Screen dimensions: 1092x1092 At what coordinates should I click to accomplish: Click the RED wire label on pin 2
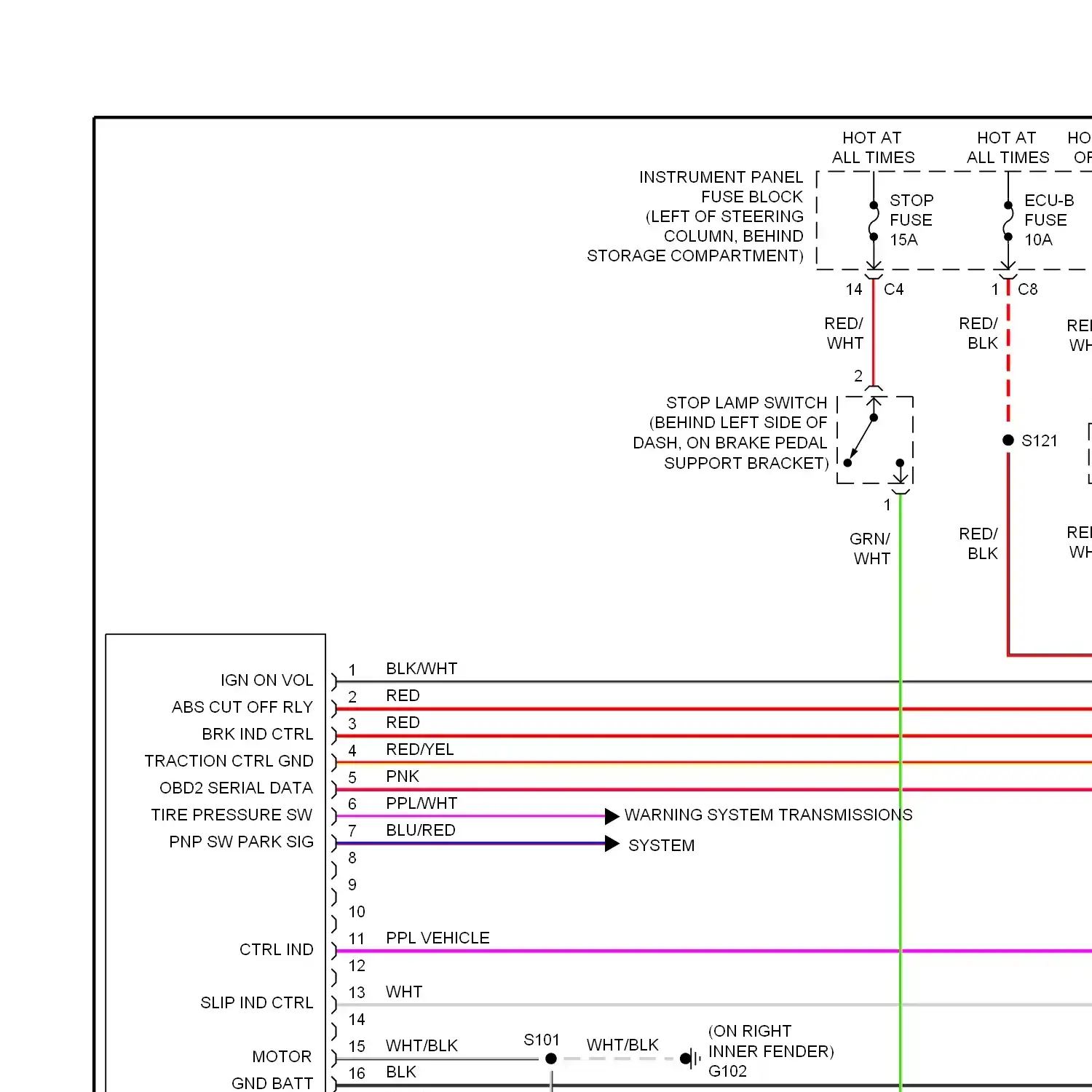(403, 695)
